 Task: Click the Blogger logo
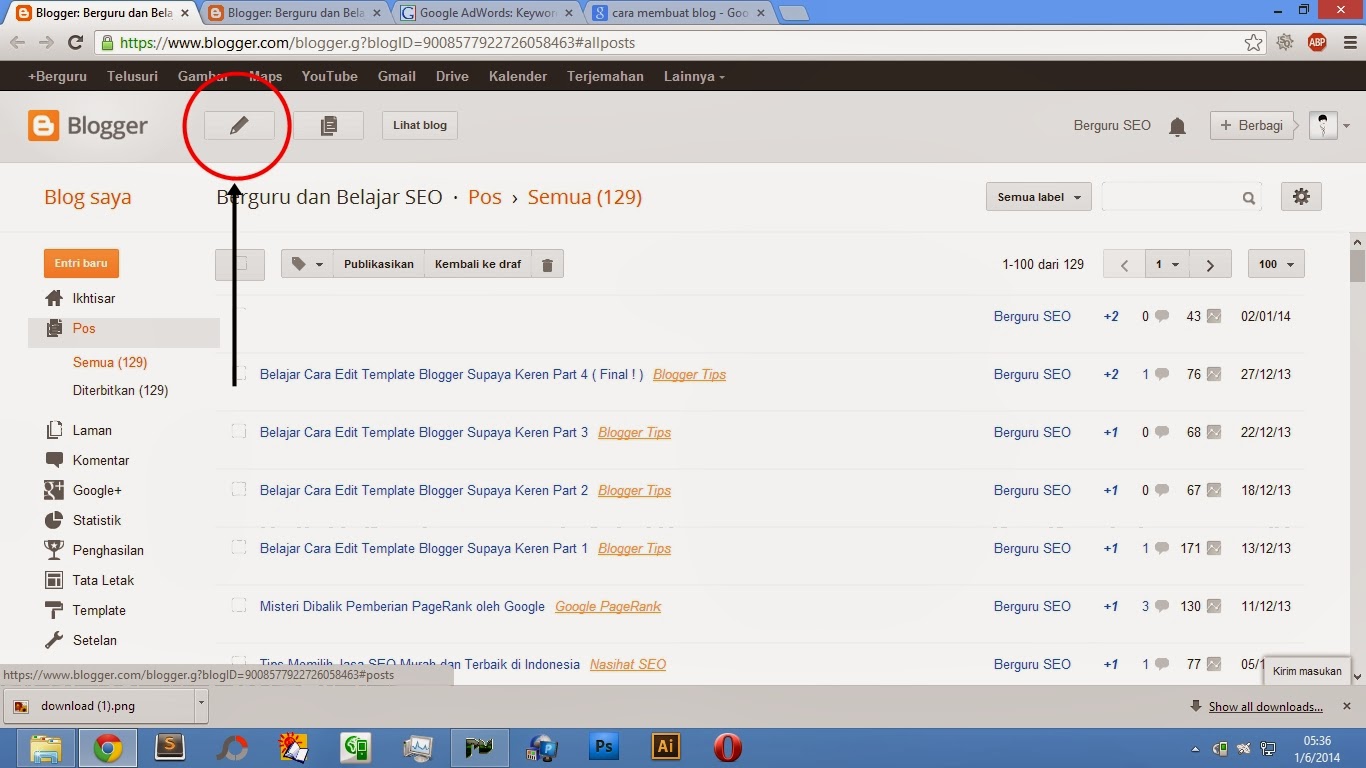point(88,126)
